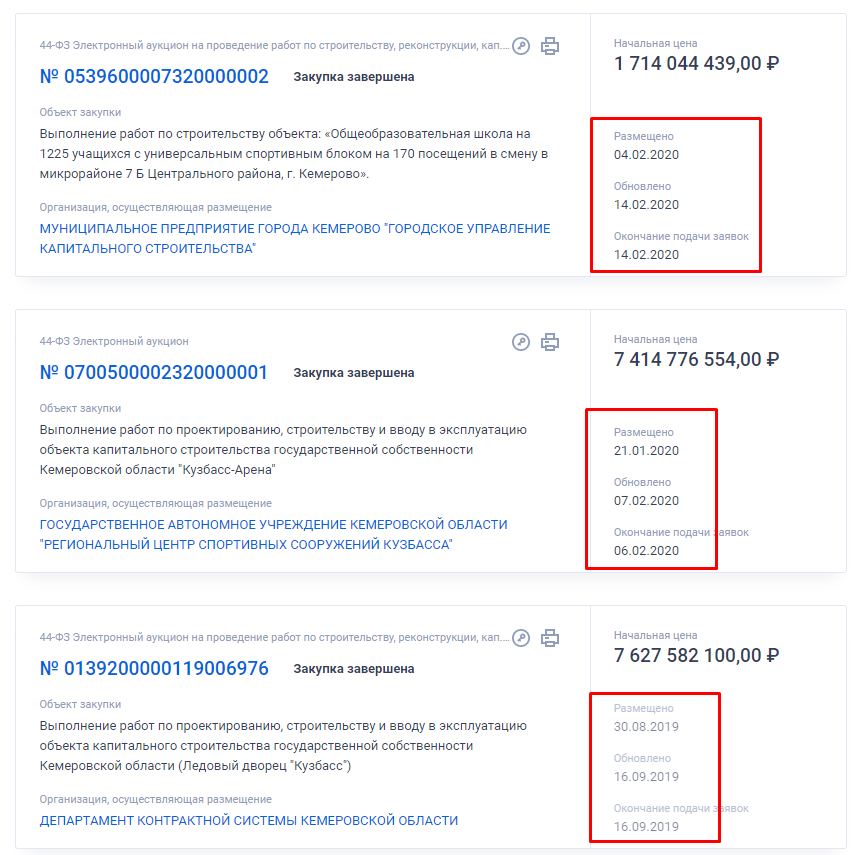The height and width of the screenshot is (855, 856).
Task: Click the initial price 7 414 776 554,00 ₽
Action: click(697, 359)
